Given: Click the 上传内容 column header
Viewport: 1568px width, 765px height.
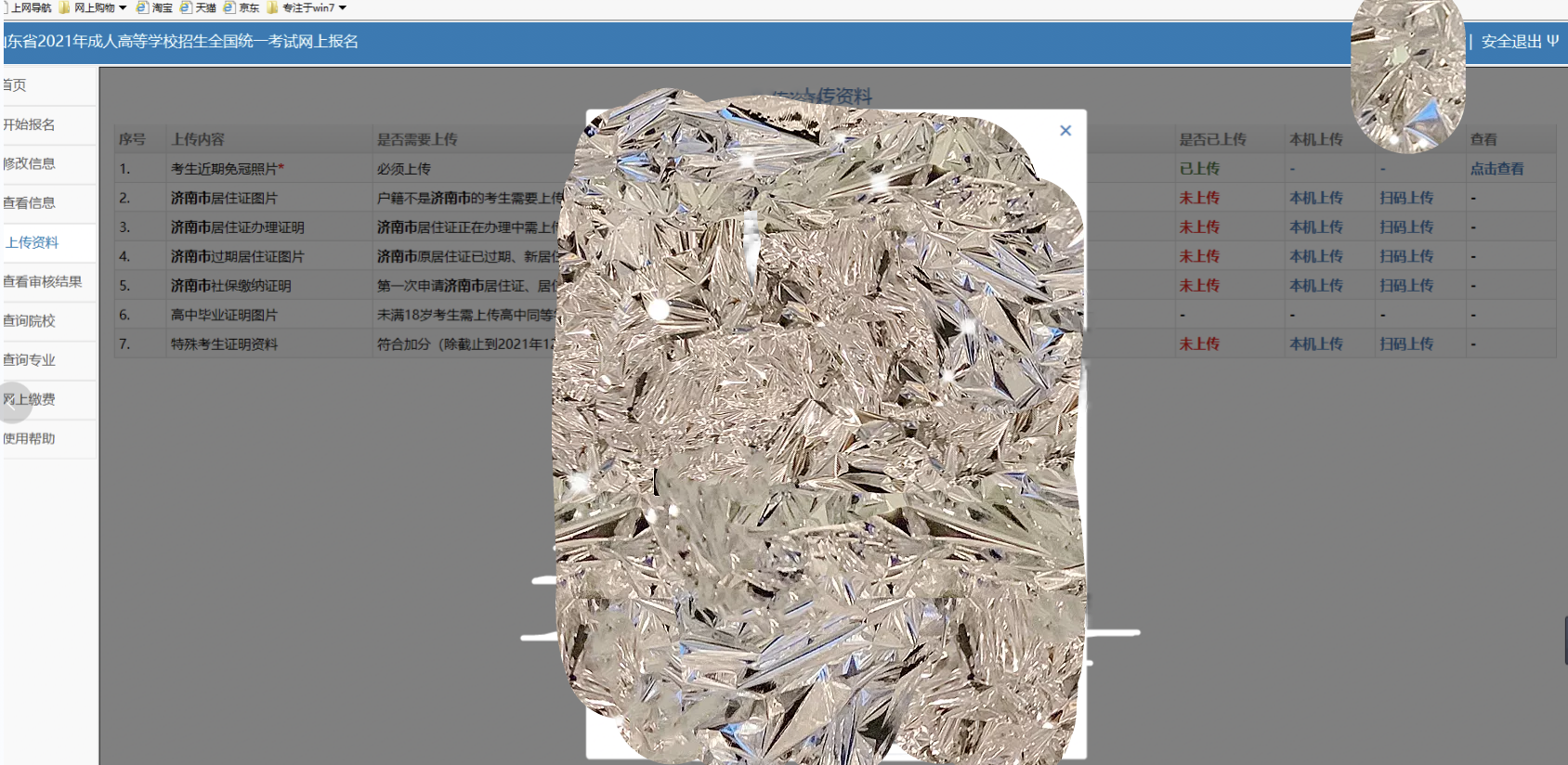Looking at the screenshot, I should click(x=197, y=139).
